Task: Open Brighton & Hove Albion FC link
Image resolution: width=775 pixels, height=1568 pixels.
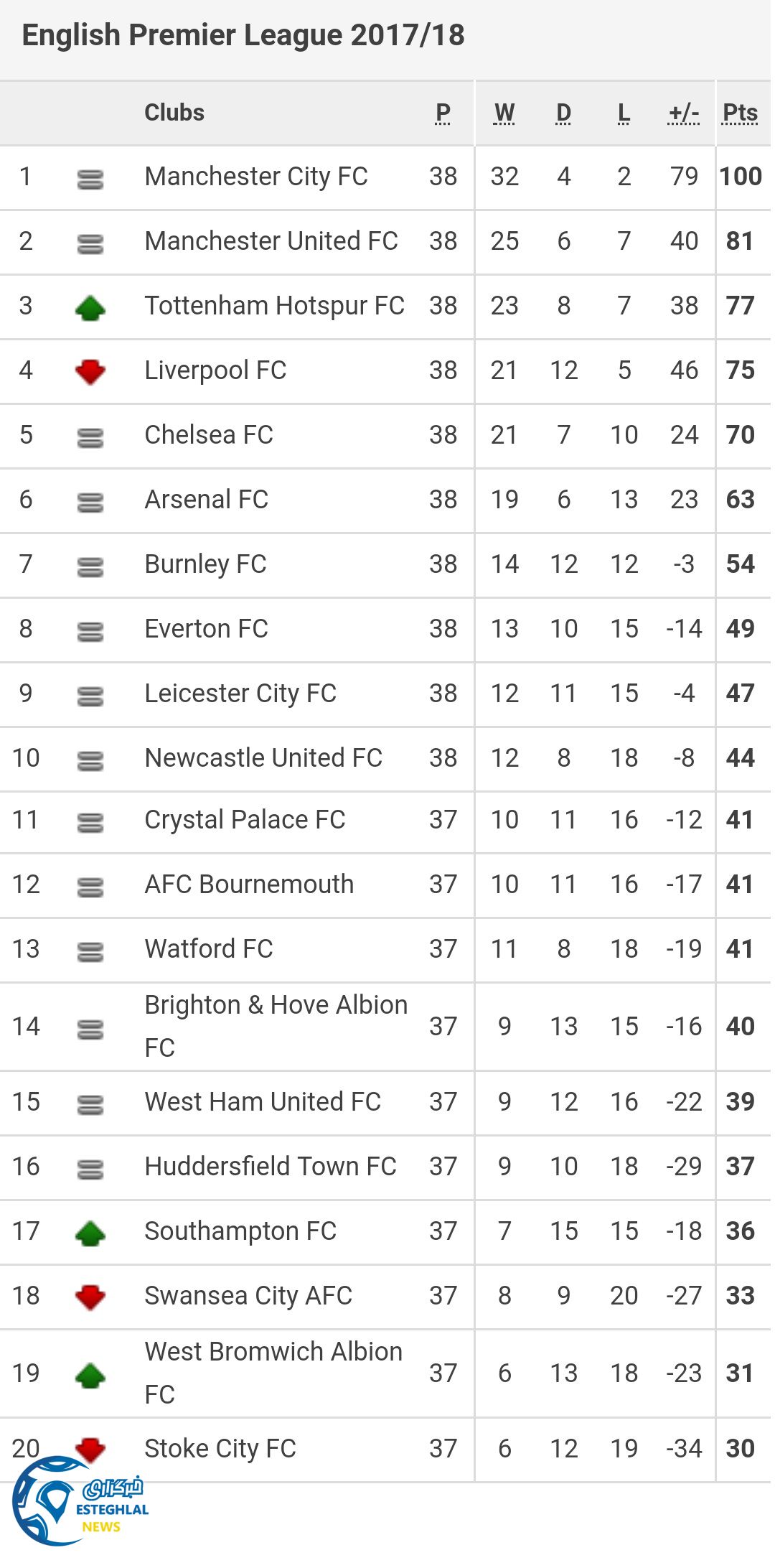Action: click(276, 1006)
